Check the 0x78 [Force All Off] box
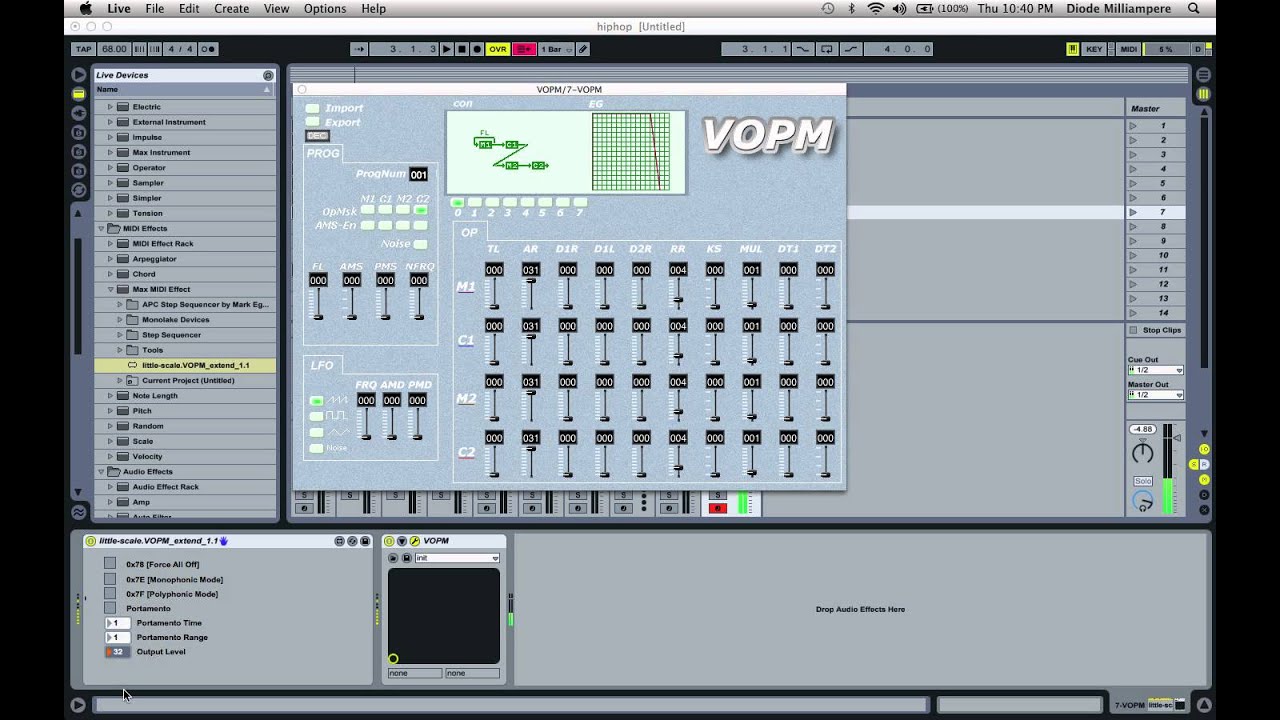 tap(110, 564)
